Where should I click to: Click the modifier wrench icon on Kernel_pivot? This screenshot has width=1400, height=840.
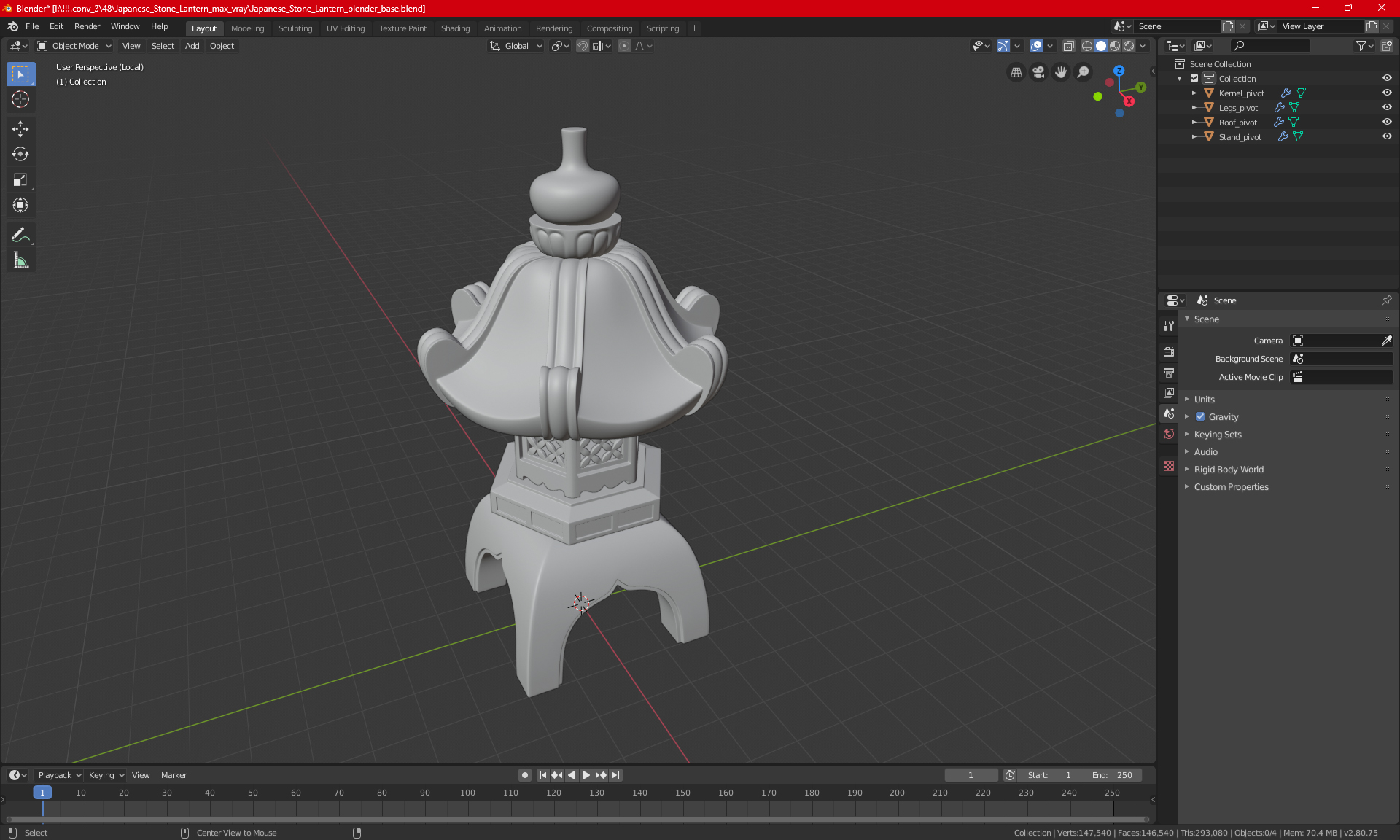click(1286, 93)
